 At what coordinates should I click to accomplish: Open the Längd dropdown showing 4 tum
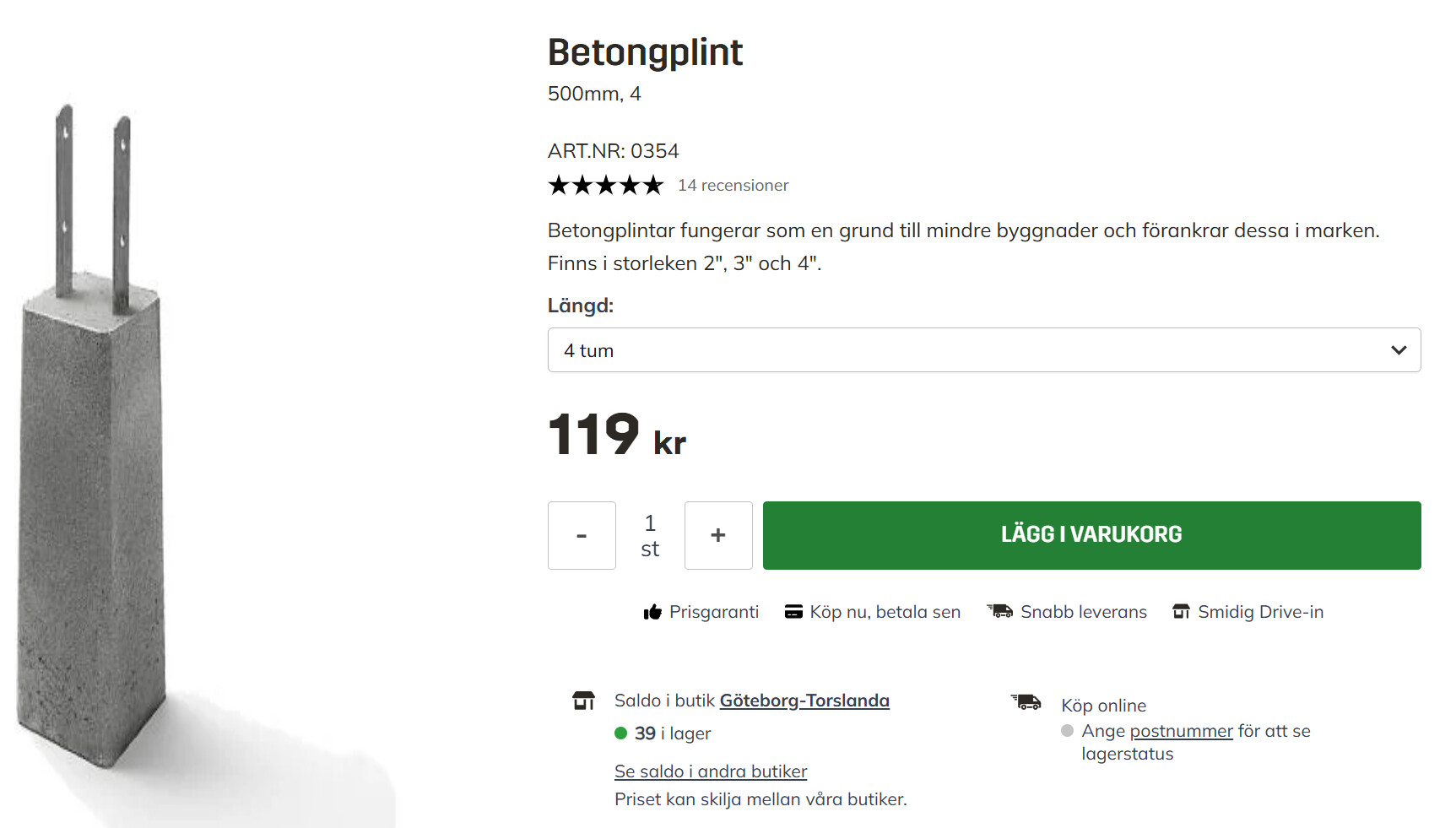point(983,350)
